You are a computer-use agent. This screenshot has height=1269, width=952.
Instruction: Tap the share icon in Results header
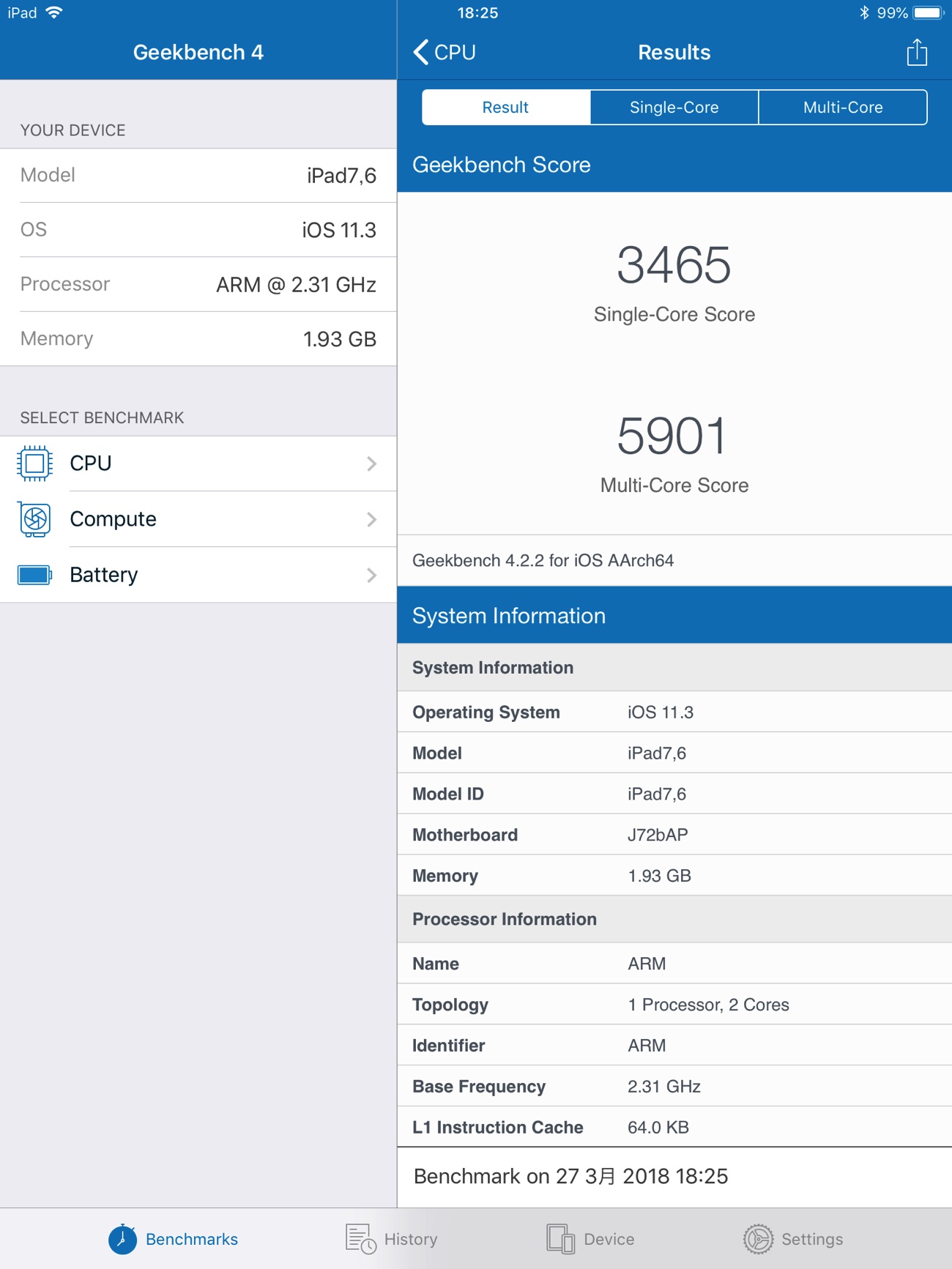point(917,53)
